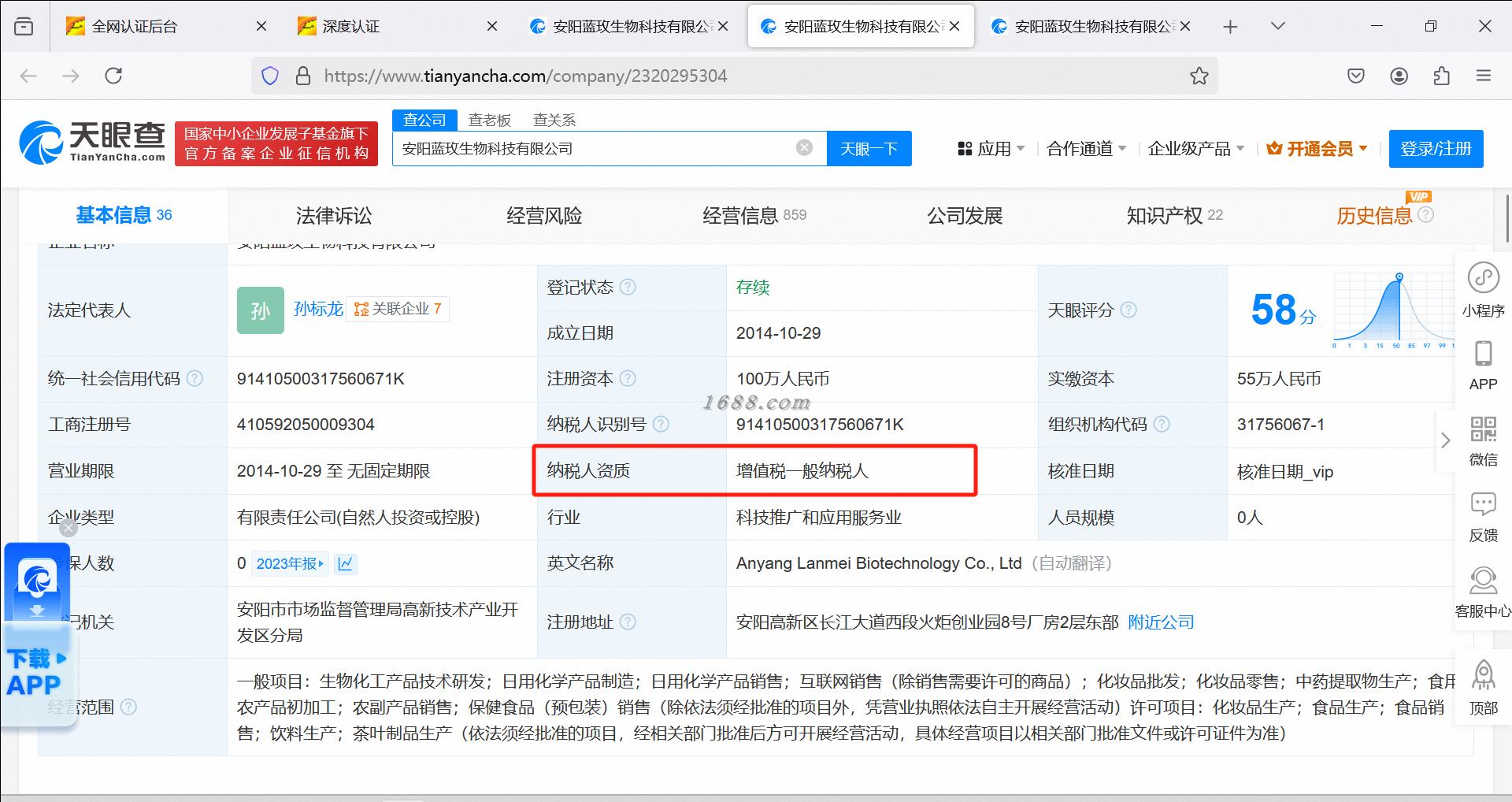Open the tab workspace icon

click(x=24, y=27)
